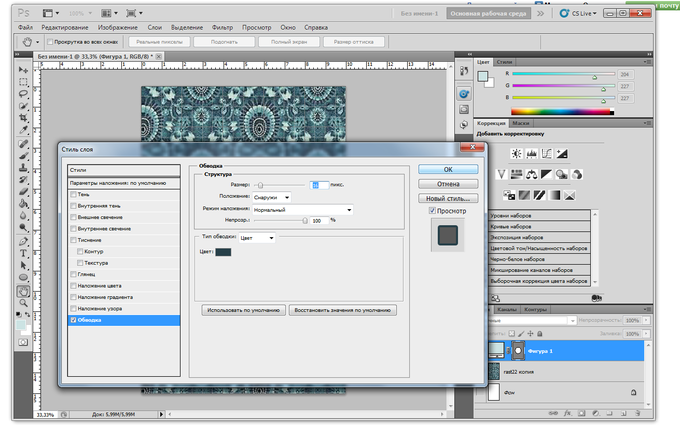Image resolution: width=680 pixels, height=425 pixels.
Task: Click the Полный экран button
Action: [289, 42]
